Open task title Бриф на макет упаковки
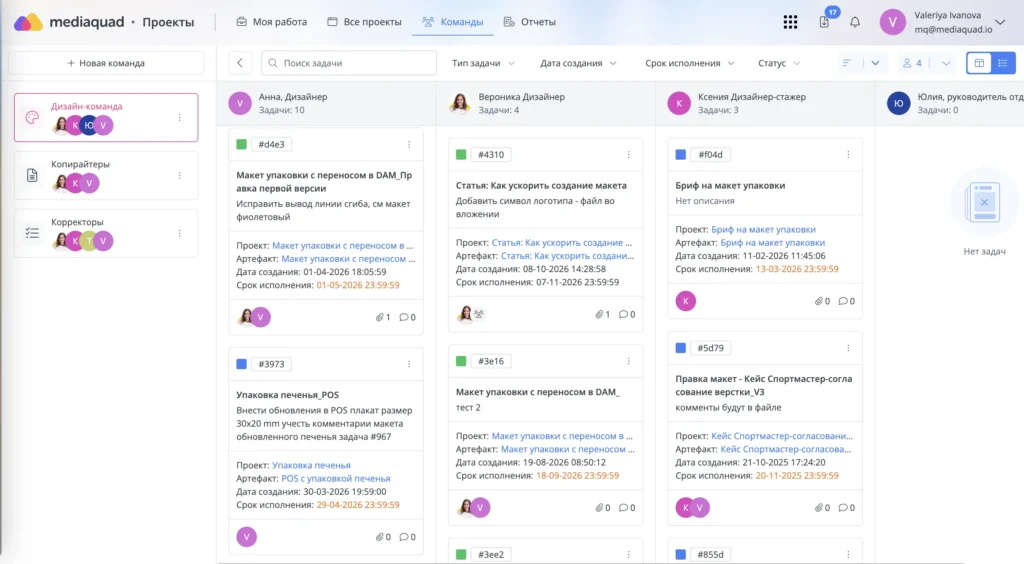This screenshot has height=564, width=1024. pyautogui.click(x=730, y=185)
